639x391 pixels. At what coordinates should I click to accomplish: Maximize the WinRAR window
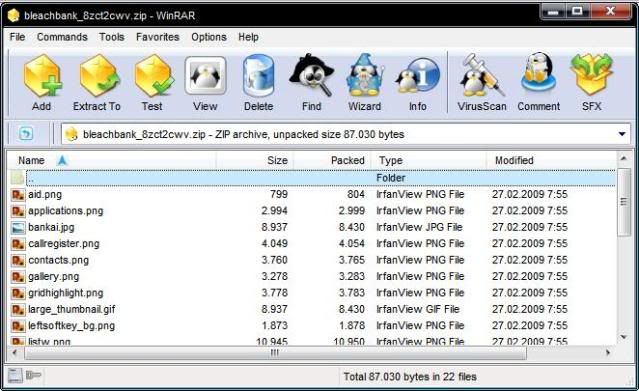click(577, 12)
